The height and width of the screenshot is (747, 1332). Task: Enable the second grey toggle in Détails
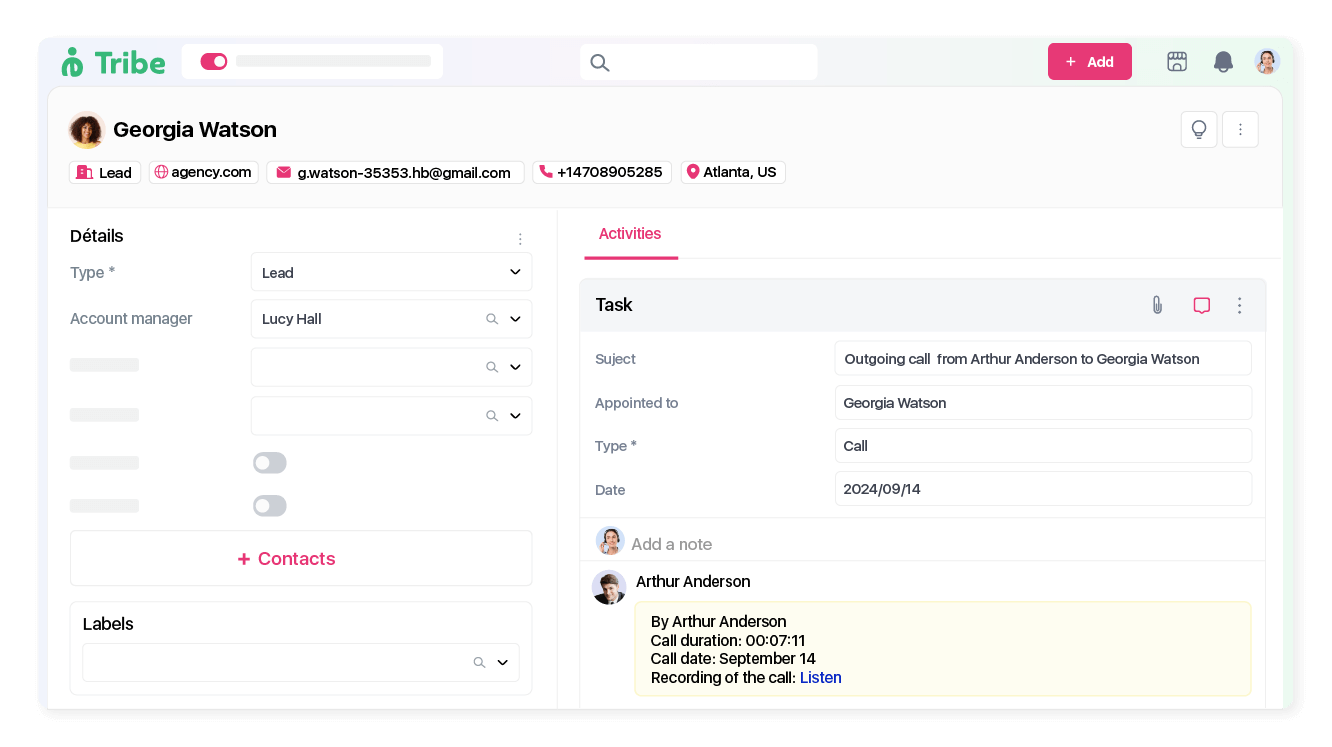point(270,506)
